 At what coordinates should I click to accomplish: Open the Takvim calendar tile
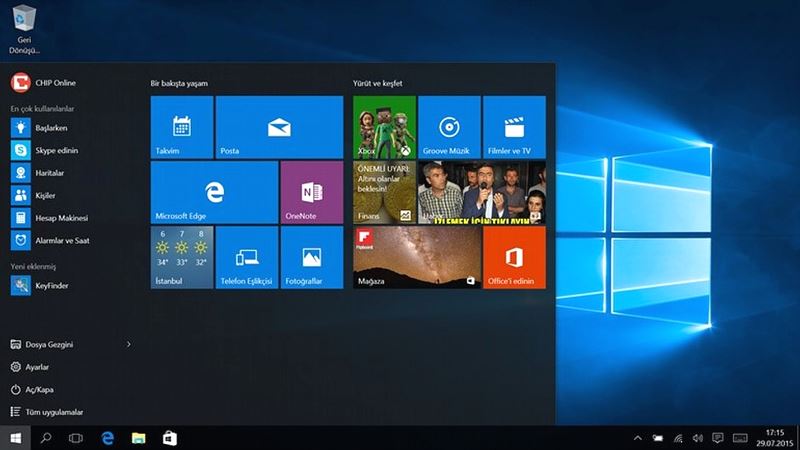click(182, 127)
